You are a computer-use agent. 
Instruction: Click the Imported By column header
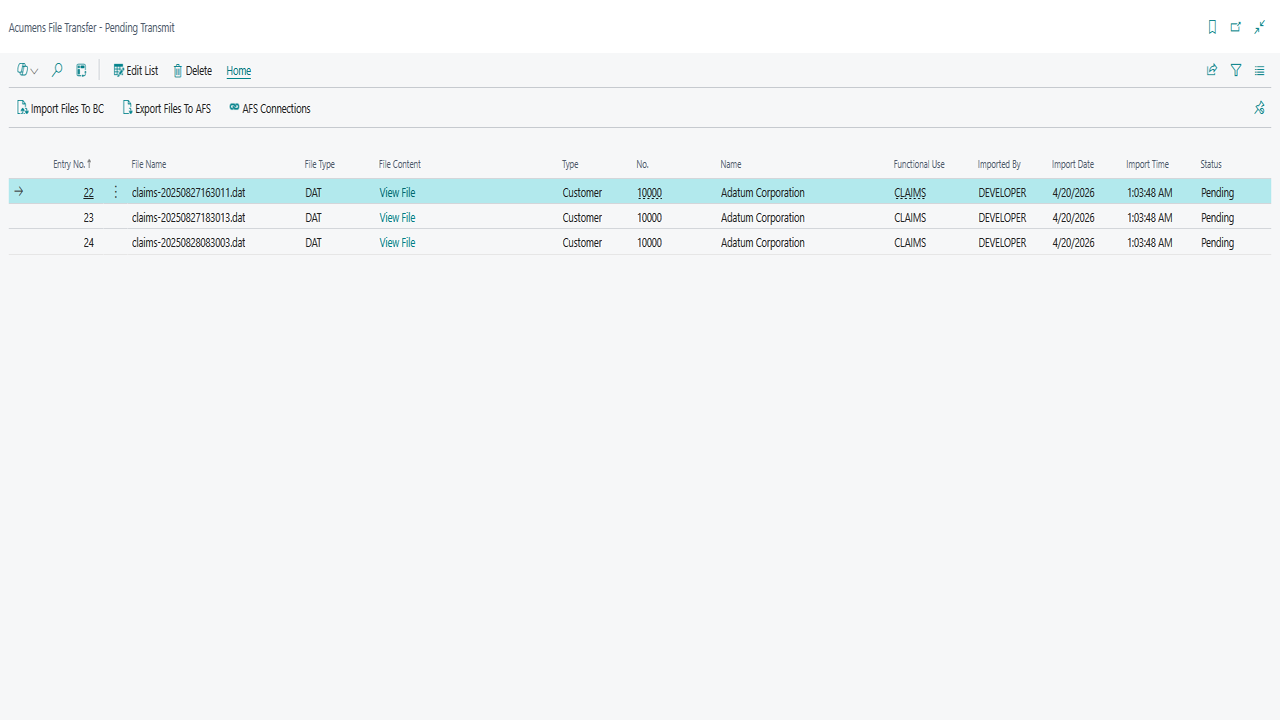point(999,164)
